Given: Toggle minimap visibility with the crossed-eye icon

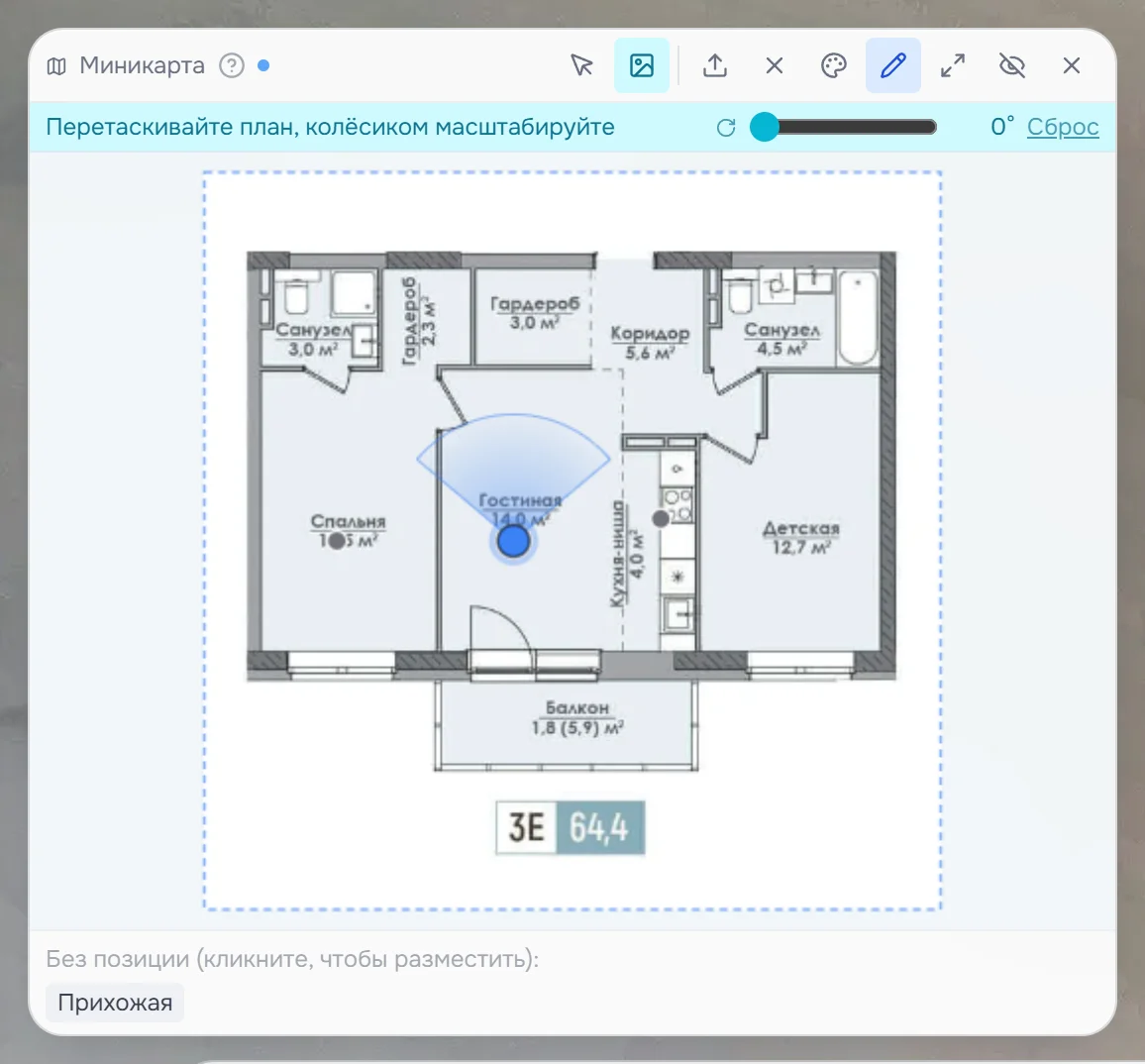Looking at the screenshot, I should (x=1012, y=65).
